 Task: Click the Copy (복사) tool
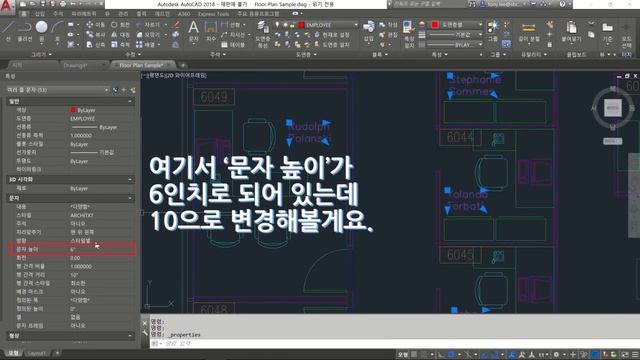point(96,35)
